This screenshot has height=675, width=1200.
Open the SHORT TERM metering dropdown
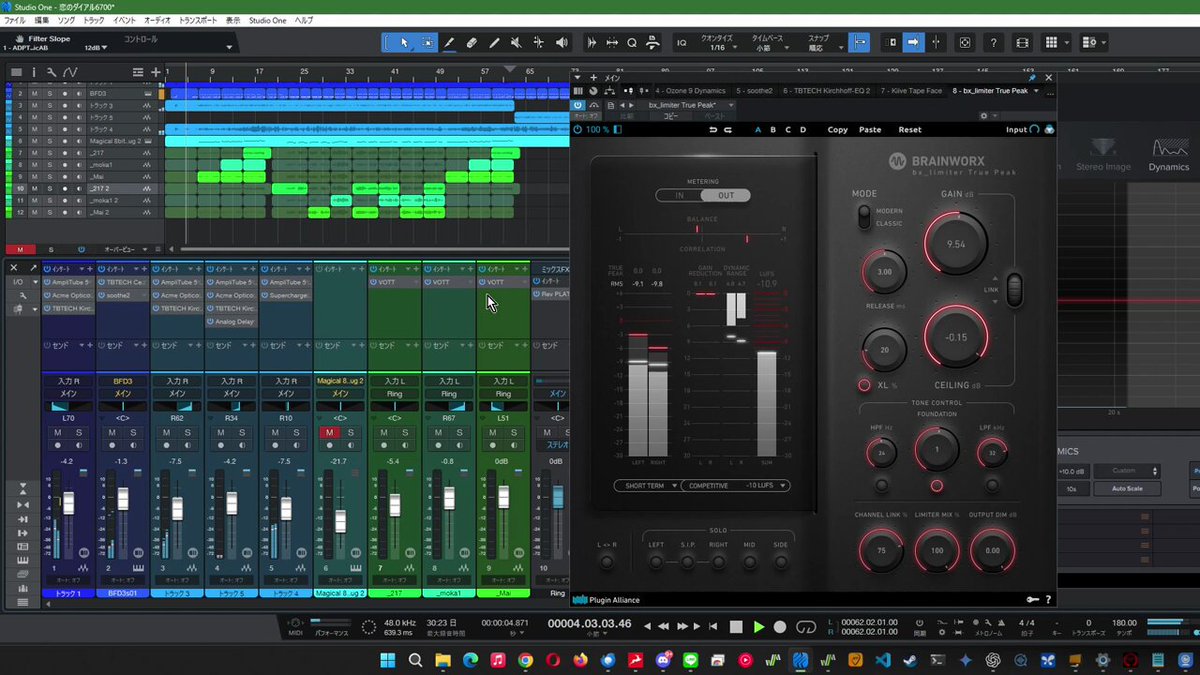coord(646,485)
